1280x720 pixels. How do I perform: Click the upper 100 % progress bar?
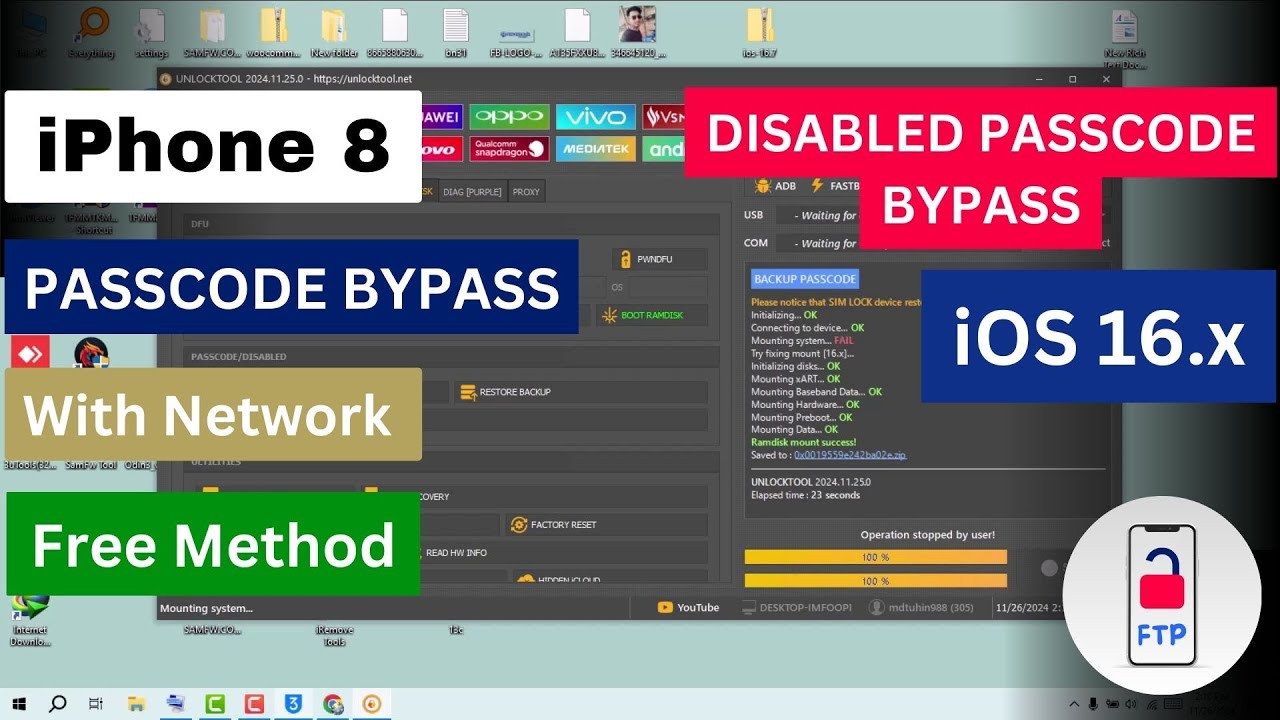876,557
